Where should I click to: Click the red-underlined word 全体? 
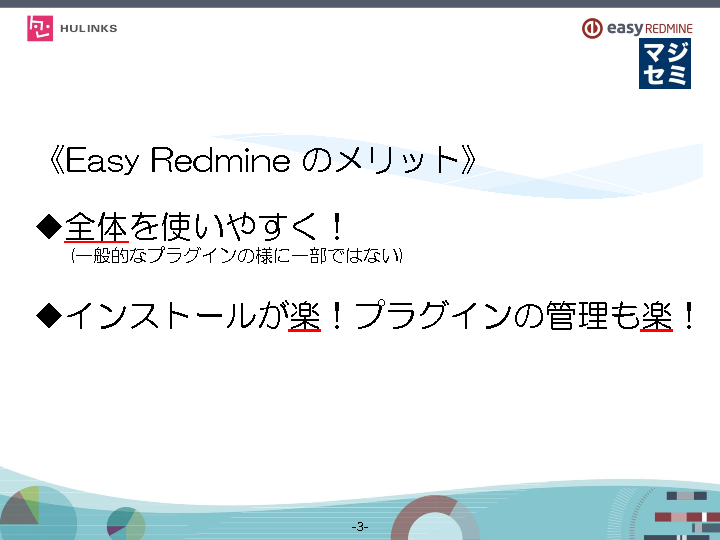(x=97, y=226)
